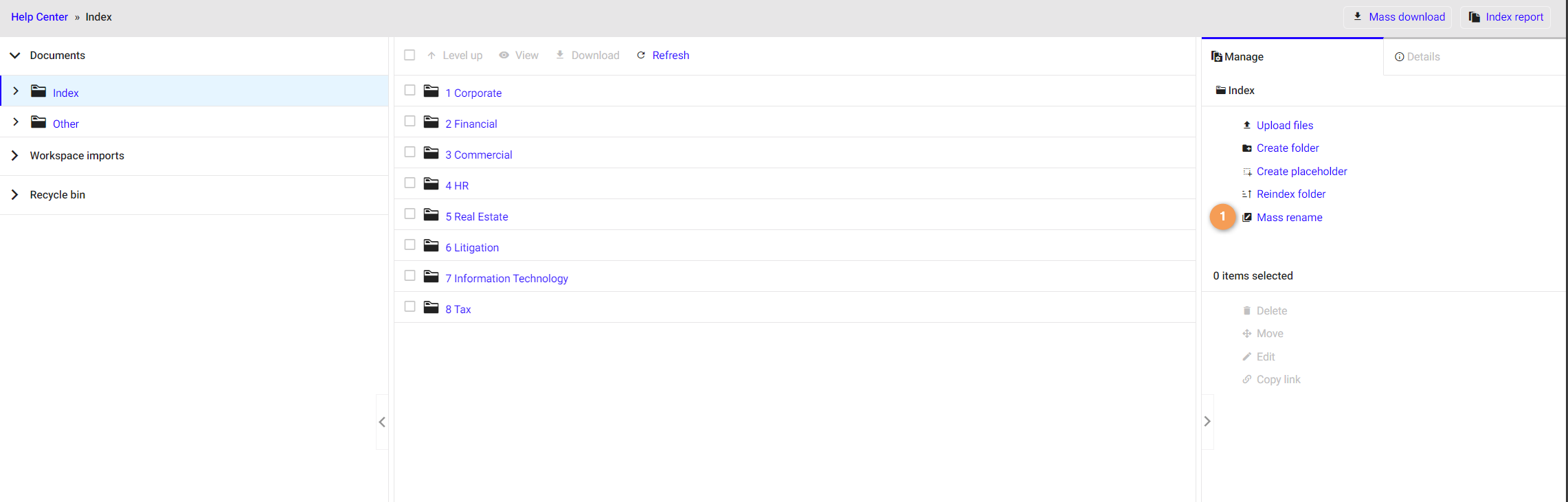Click the Level up arrow icon
Image resolution: width=1568 pixels, height=502 pixels.
point(431,55)
